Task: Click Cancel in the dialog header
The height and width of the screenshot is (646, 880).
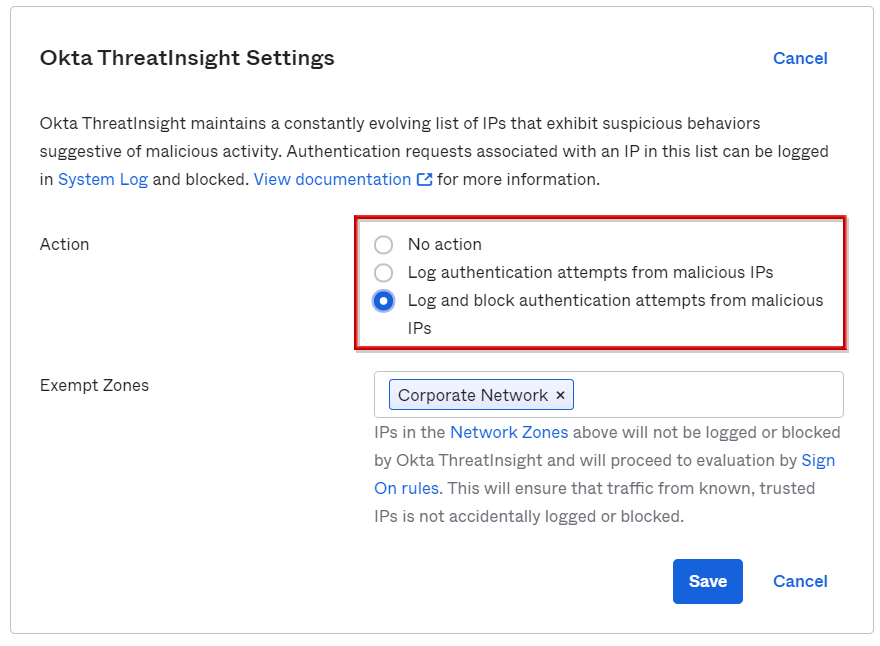Action: [x=800, y=59]
